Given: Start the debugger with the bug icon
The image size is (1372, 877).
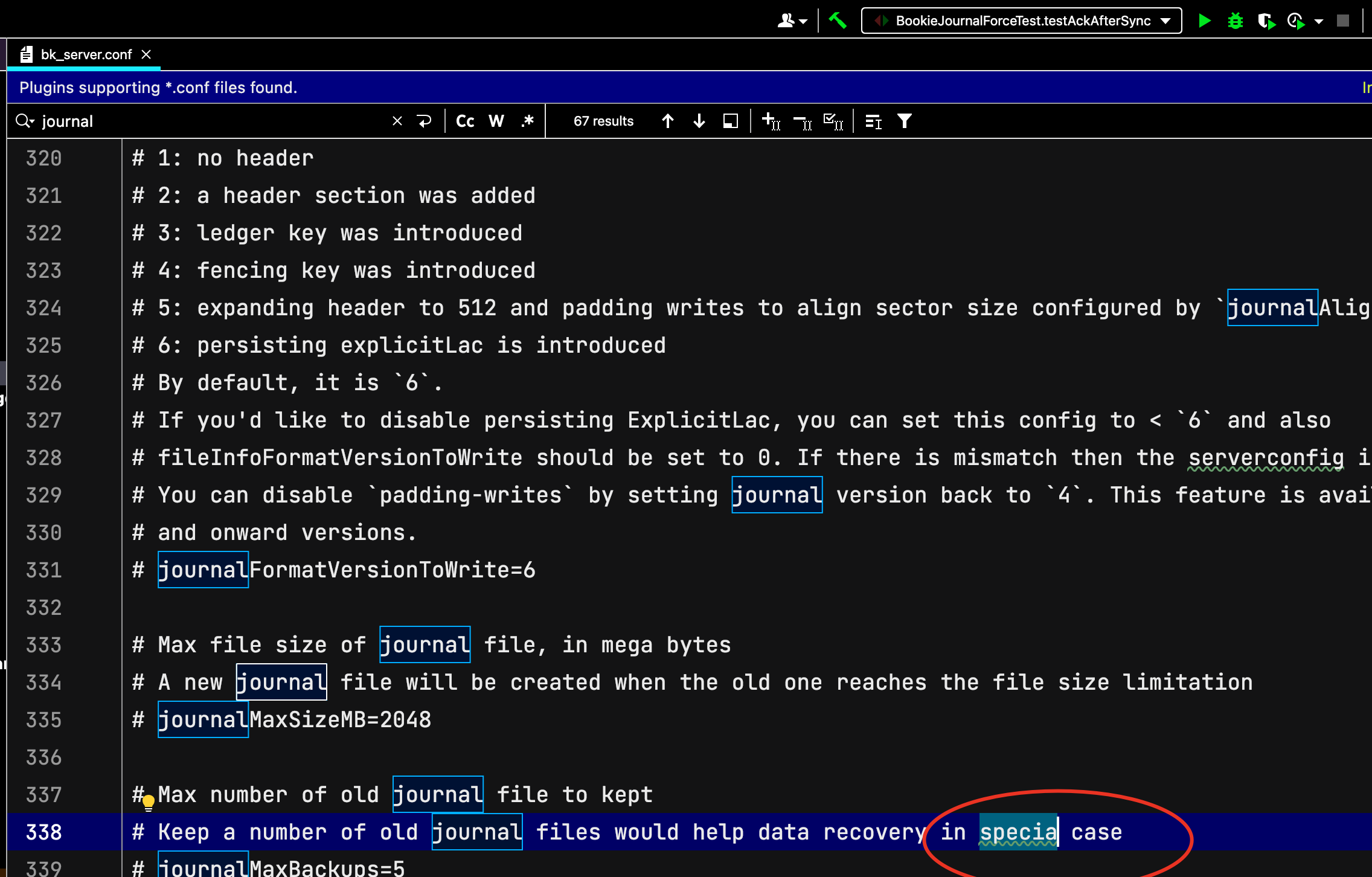Looking at the screenshot, I should tap(1236, 21).
